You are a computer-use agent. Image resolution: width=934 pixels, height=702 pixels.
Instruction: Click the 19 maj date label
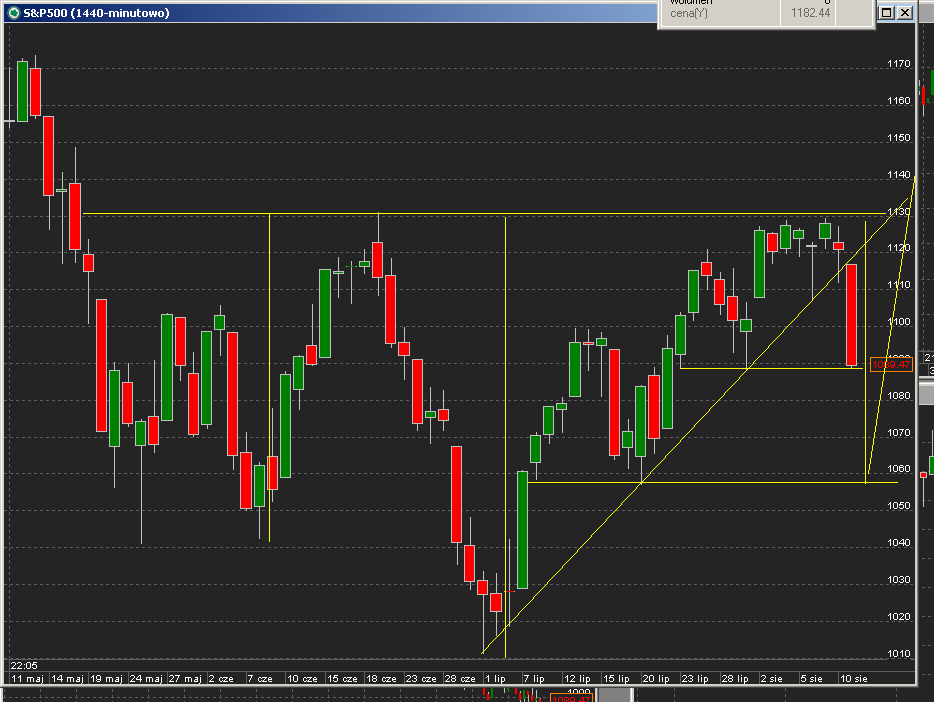106,678
